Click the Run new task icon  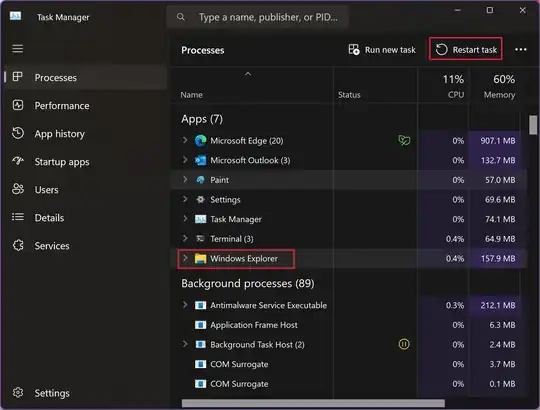click(354, 50)
